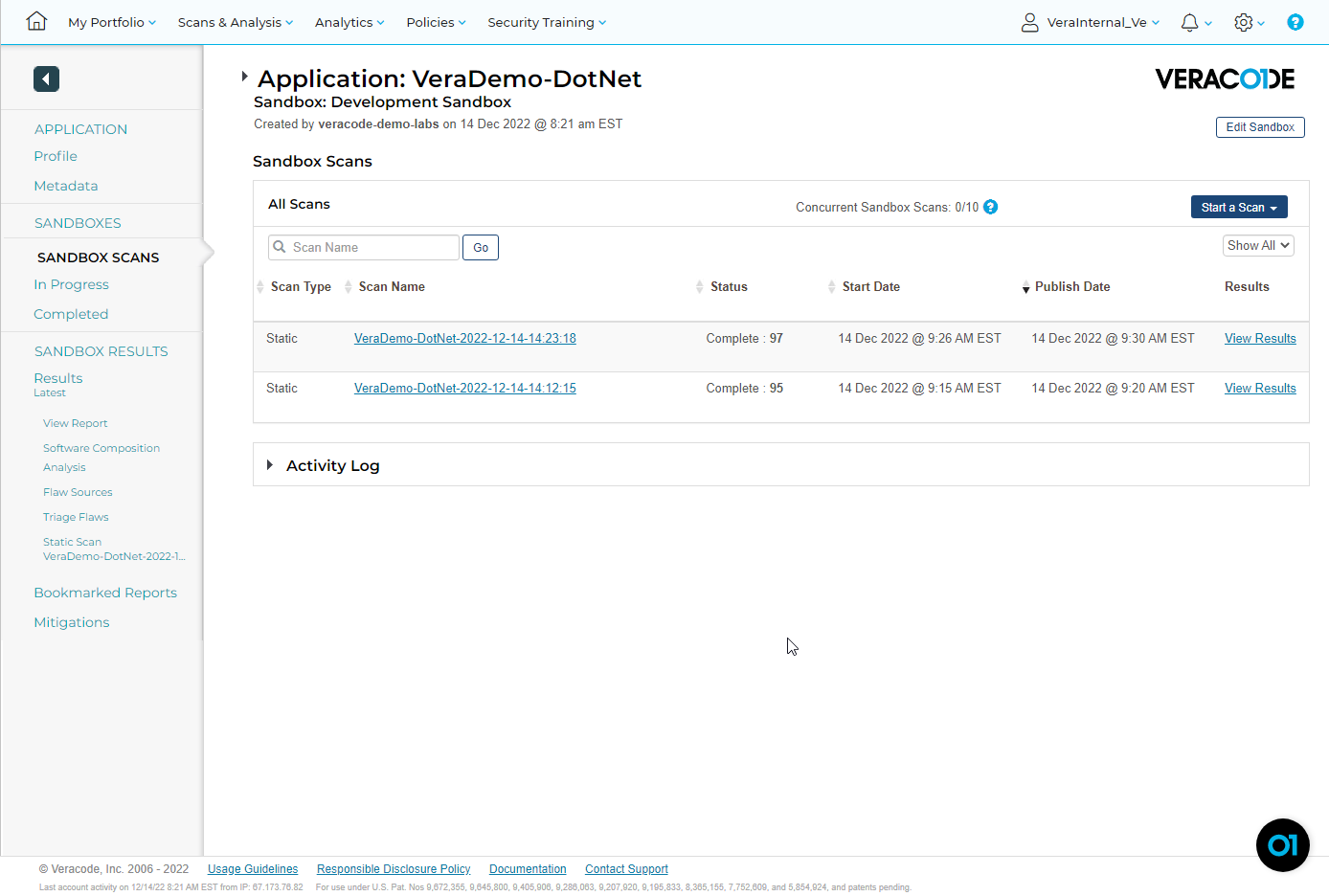1329x896 pixels.
Task: Open Mitigations in the sidebar
Action: tap(72, 622)
